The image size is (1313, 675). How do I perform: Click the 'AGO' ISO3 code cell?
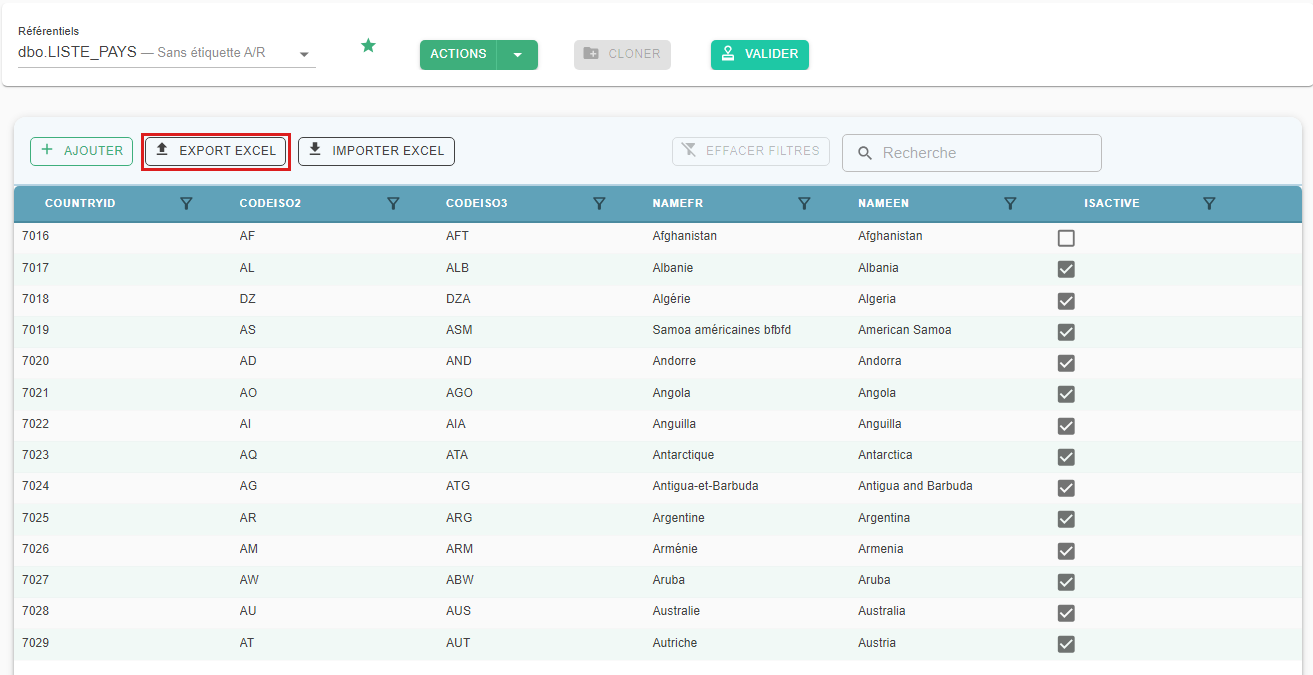(460, 393)
